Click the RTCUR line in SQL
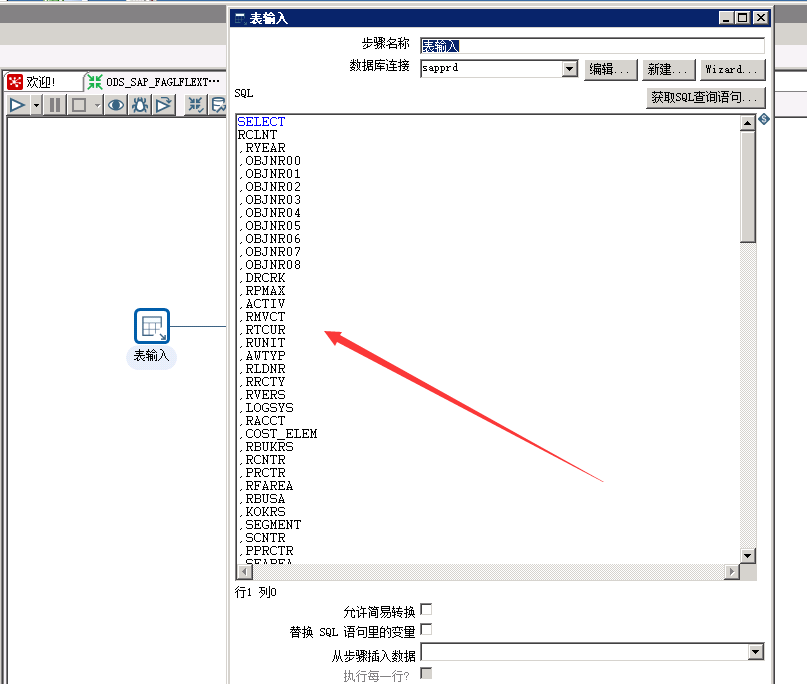807x684 pixels. (262, 329)
